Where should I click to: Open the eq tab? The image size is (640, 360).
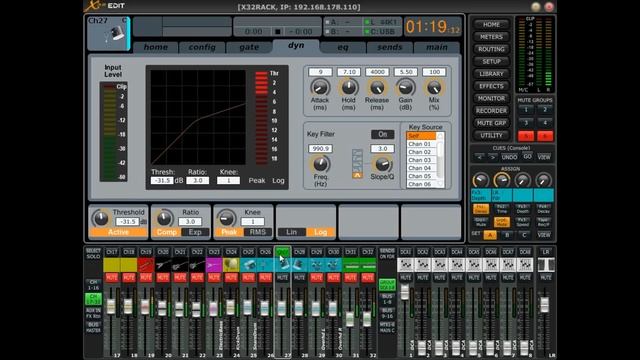pyautogui.click(x=343, y=47)
